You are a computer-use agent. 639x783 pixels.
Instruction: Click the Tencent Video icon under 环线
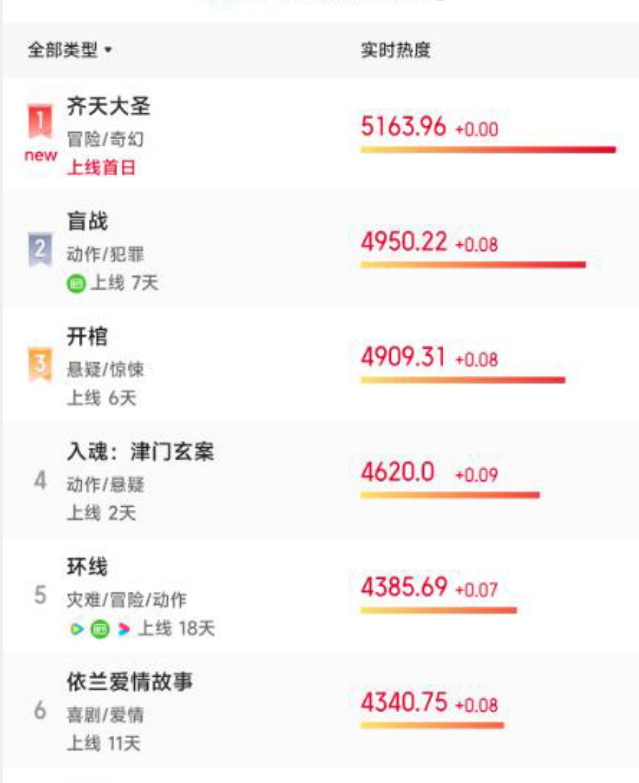click(x=76, y=629)
